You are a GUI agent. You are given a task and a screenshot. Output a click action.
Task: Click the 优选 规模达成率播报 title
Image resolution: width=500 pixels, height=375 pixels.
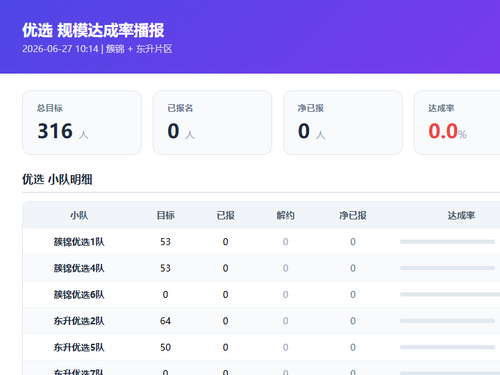coord(93,30)
